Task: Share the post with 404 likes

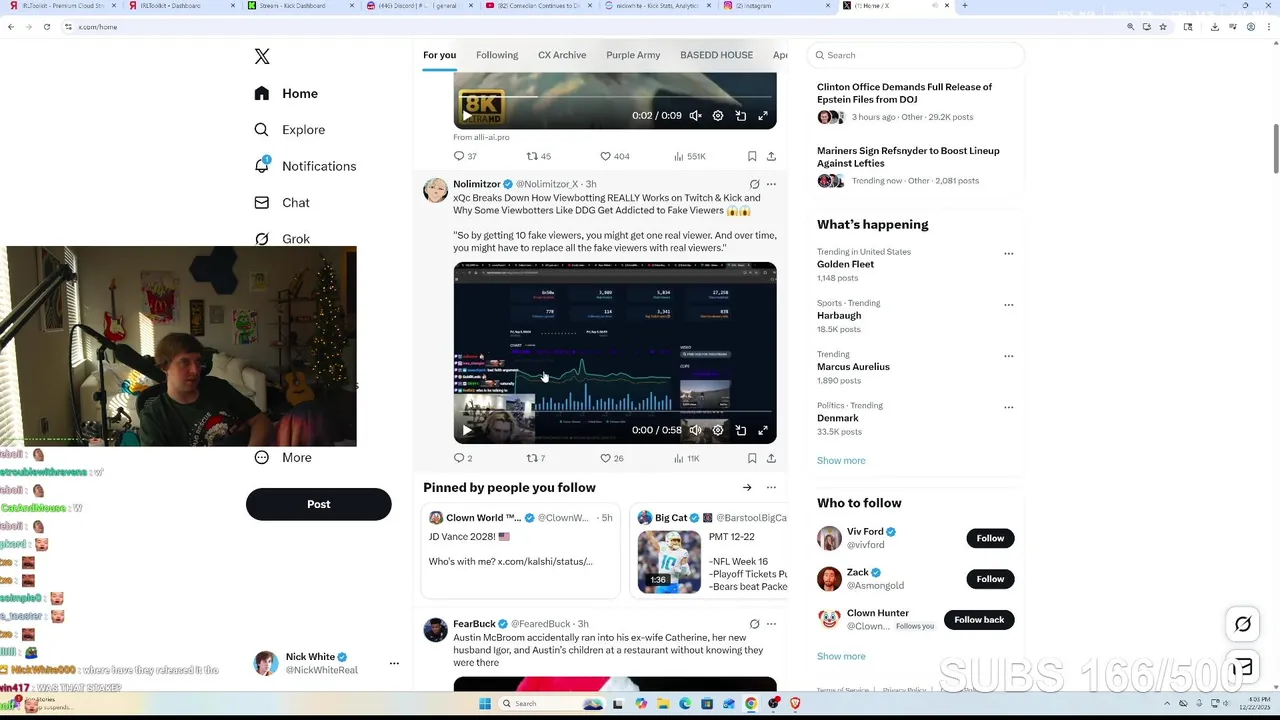Action: pyautogui.click(x=771, y=156)
